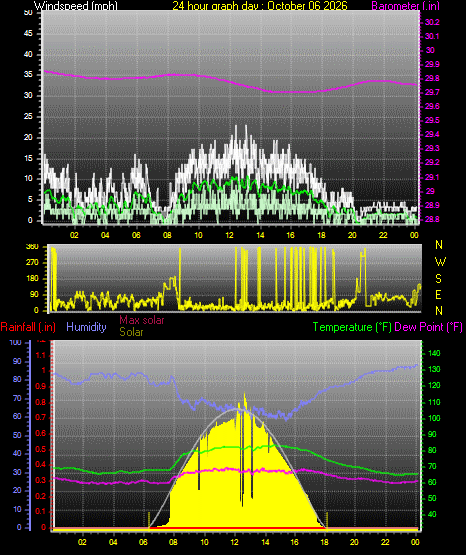Screen dimensions: 466x555
Task: Click the "29.1" barometer axis value
Action: pyautogui.click(x=432, y=177)
